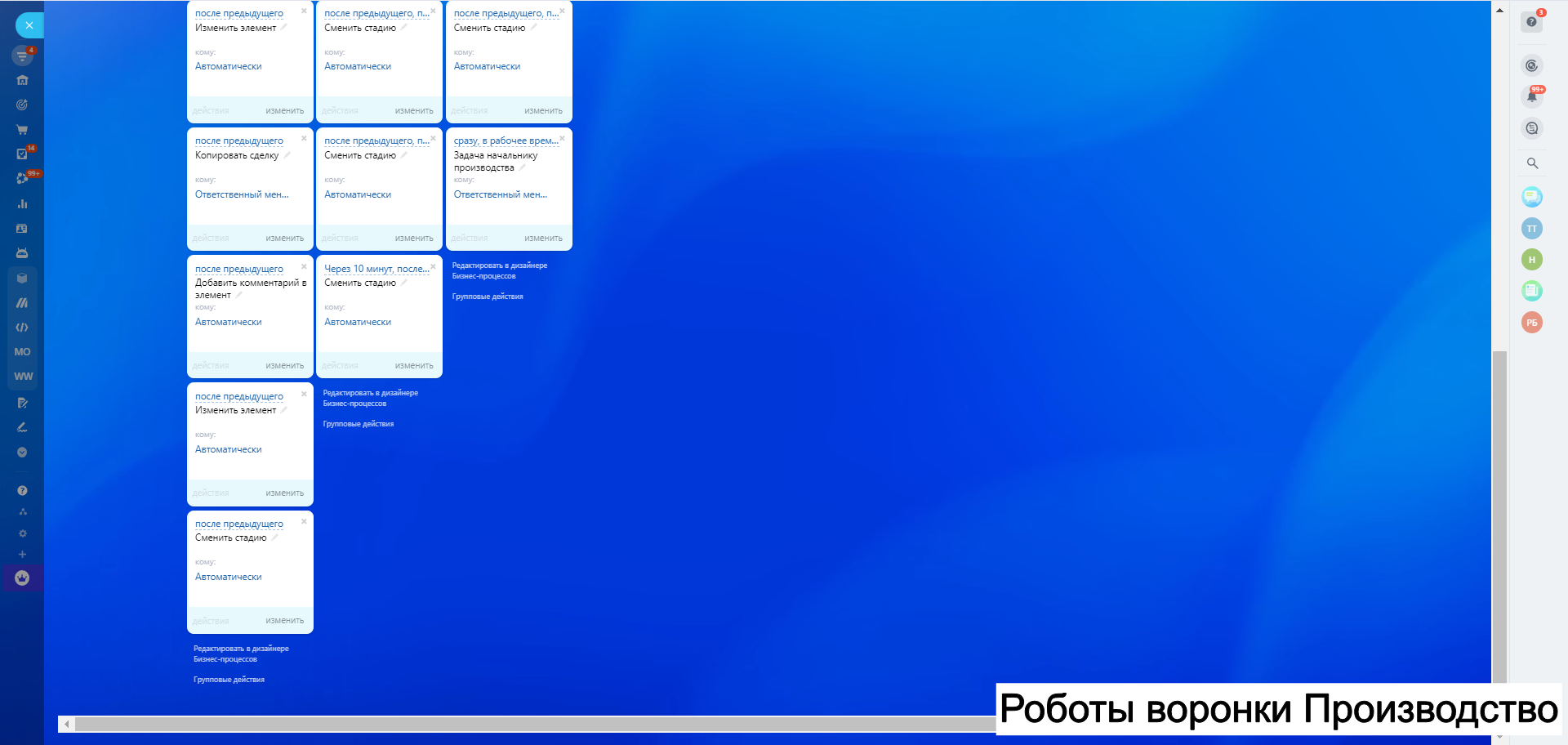Open действия menu on Добавить комментарий robot
Screen dimensions: 1568x745
tap(211, 366)
